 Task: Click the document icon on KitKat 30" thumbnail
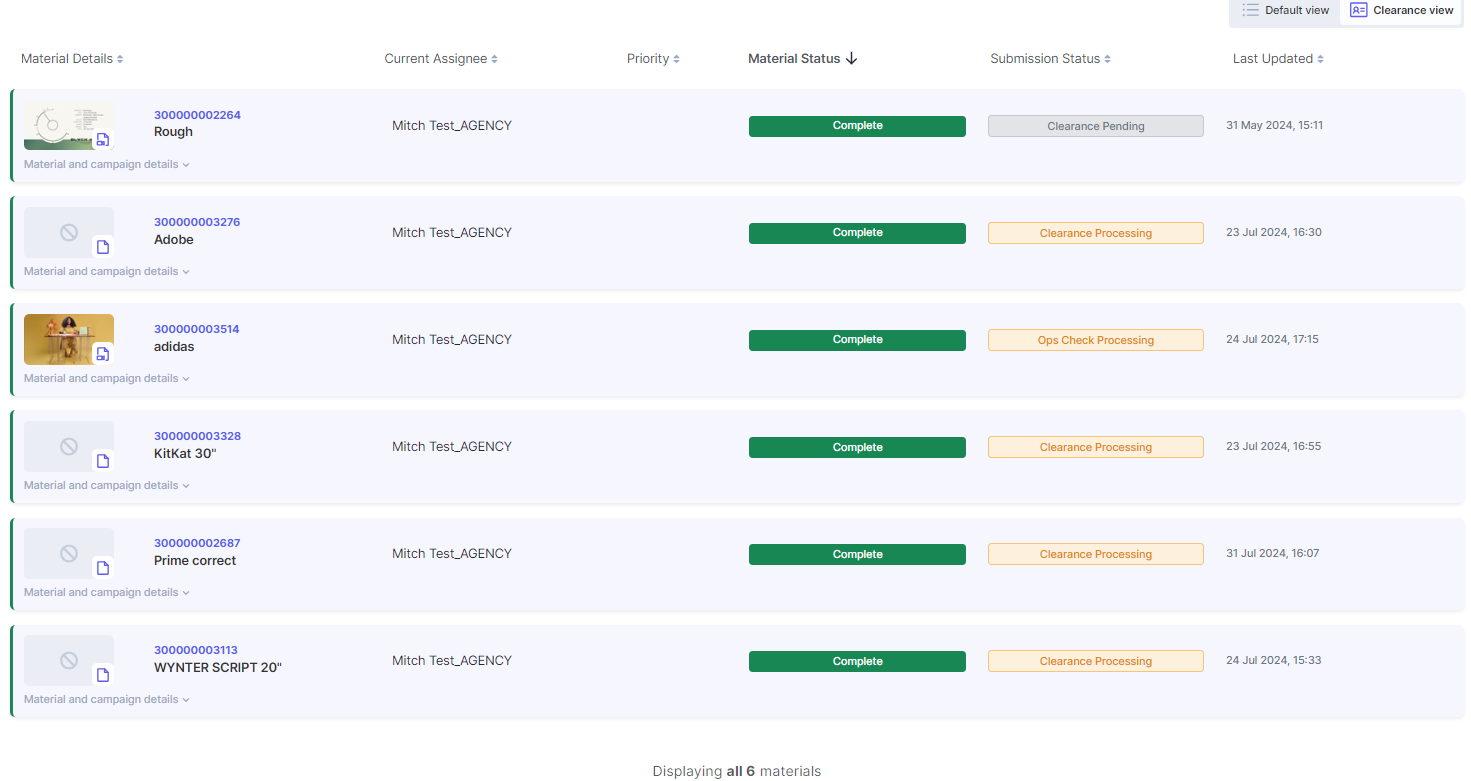102,461
